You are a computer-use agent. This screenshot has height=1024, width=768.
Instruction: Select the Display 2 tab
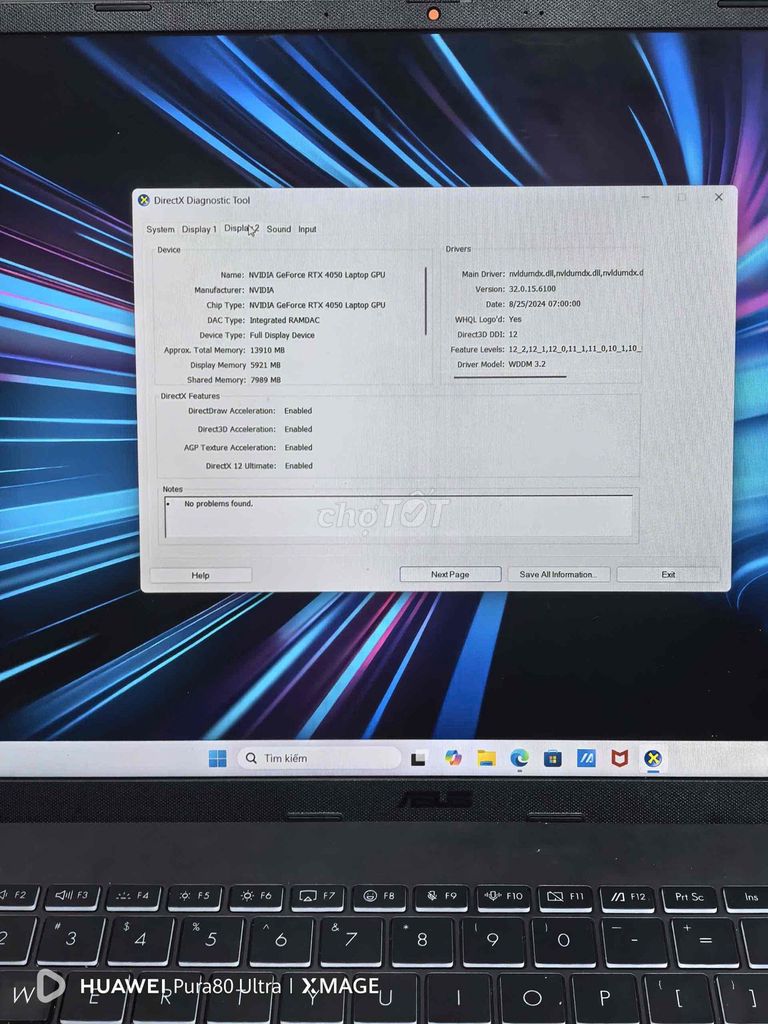[242, 228]
